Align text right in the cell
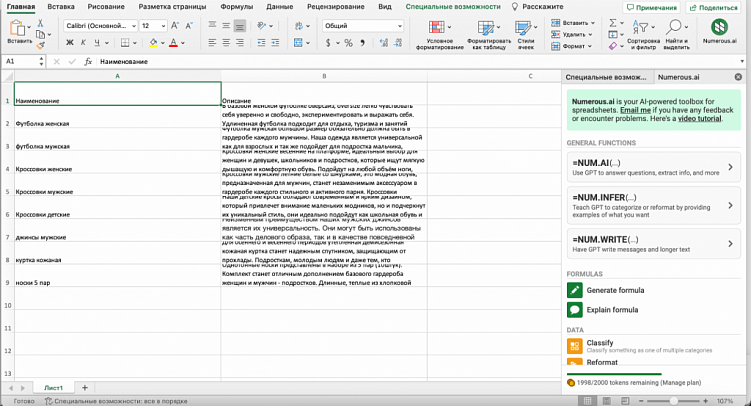 [x=240, y=43]
